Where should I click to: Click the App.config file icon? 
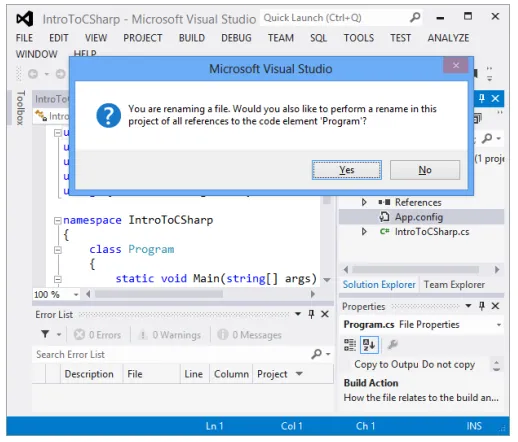(x=384, y=217)
